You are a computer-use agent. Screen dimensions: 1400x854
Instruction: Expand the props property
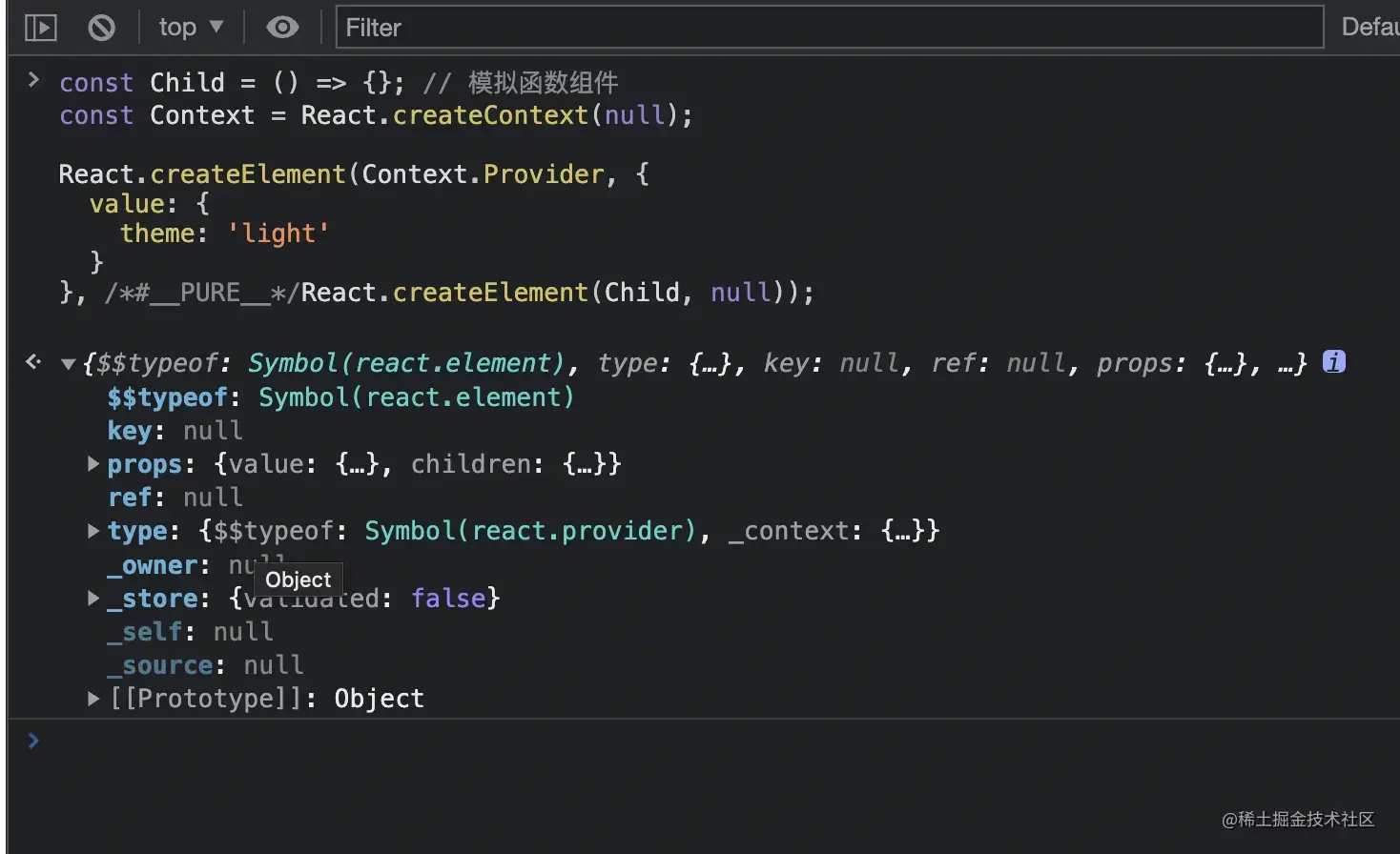coord(93,464)
